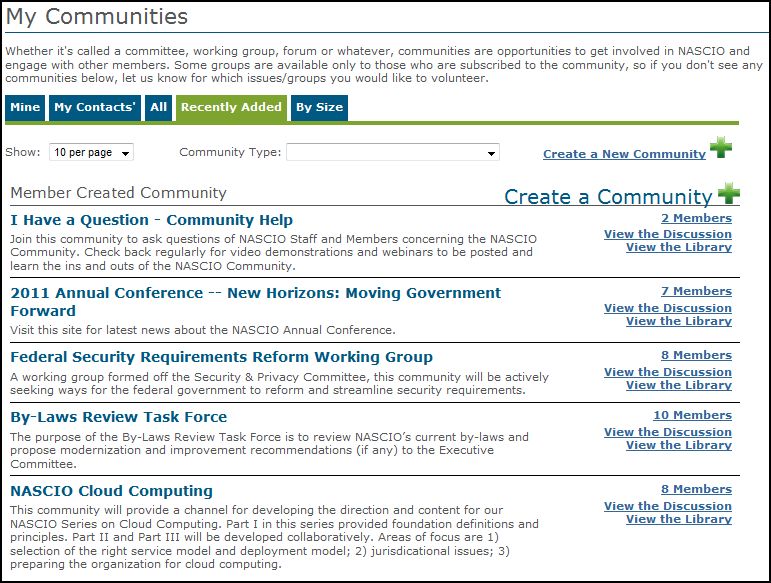The image size is (771, 583).
Task: View the 7 Members link
Action: point(696,291)
